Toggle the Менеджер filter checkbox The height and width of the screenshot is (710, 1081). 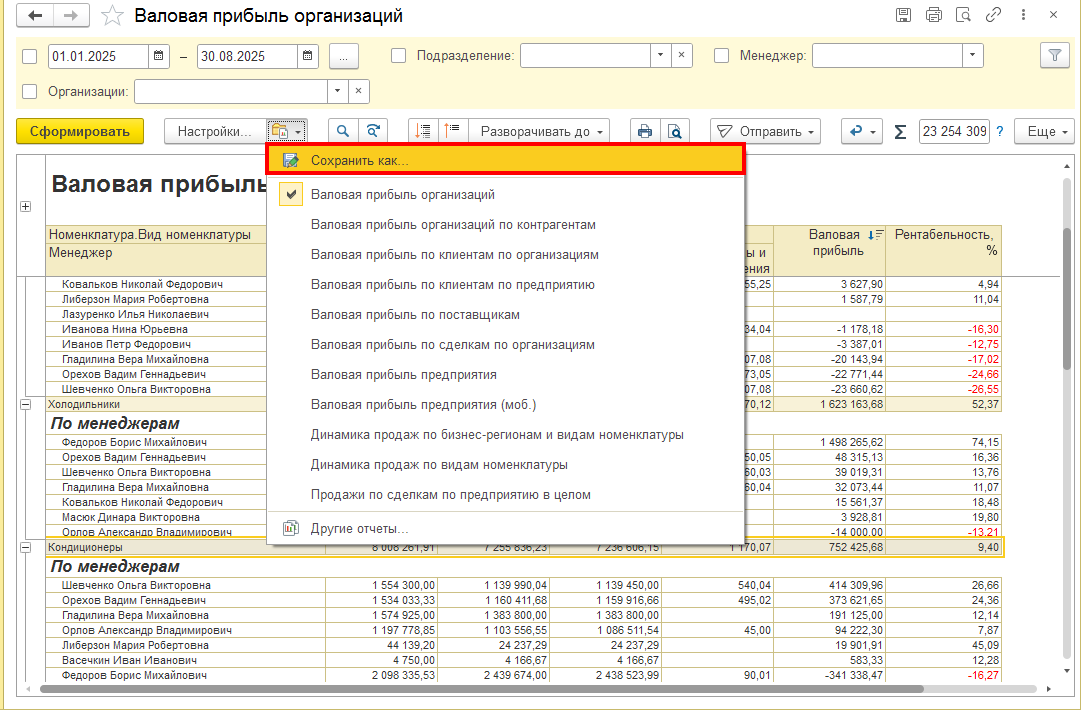tap(721, 56)
